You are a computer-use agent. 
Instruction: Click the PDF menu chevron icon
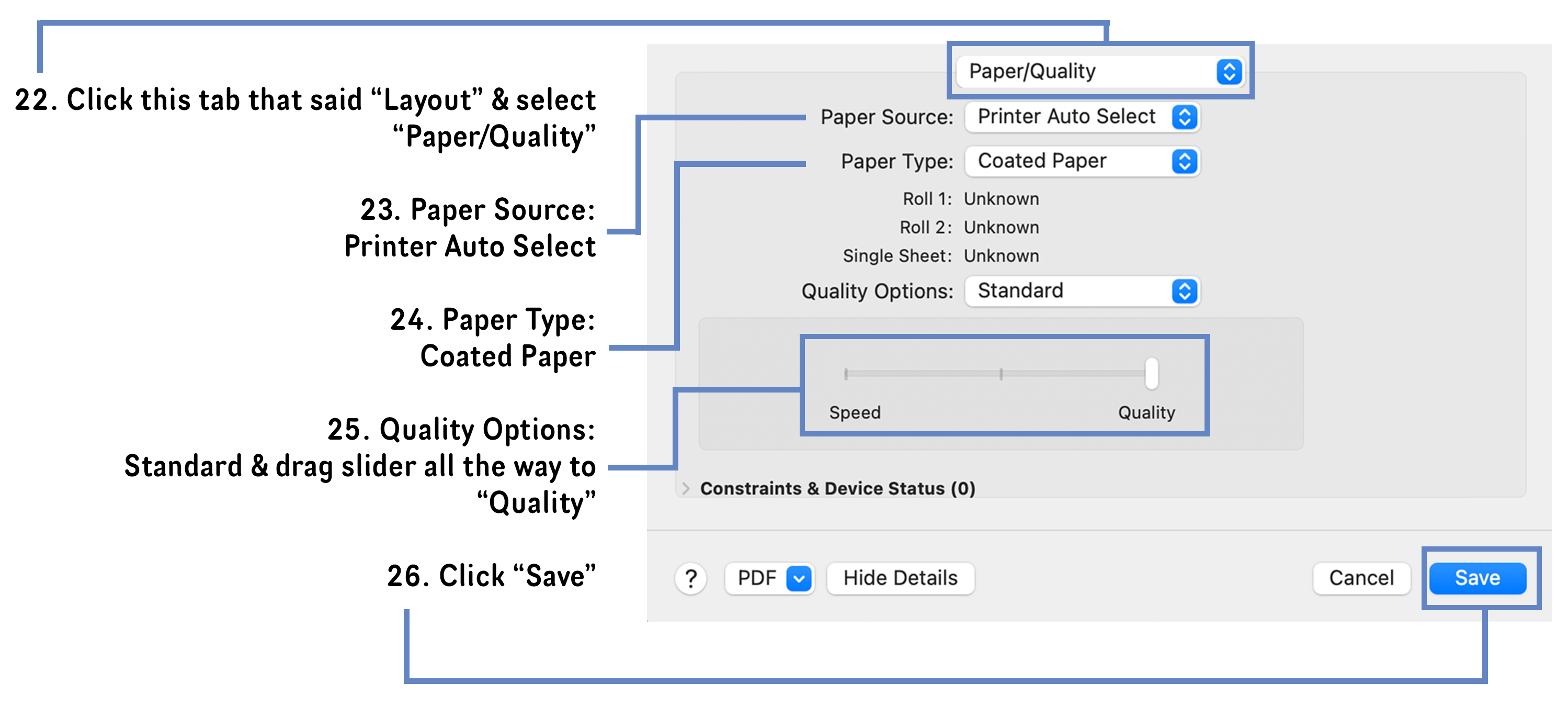(798, 578)
